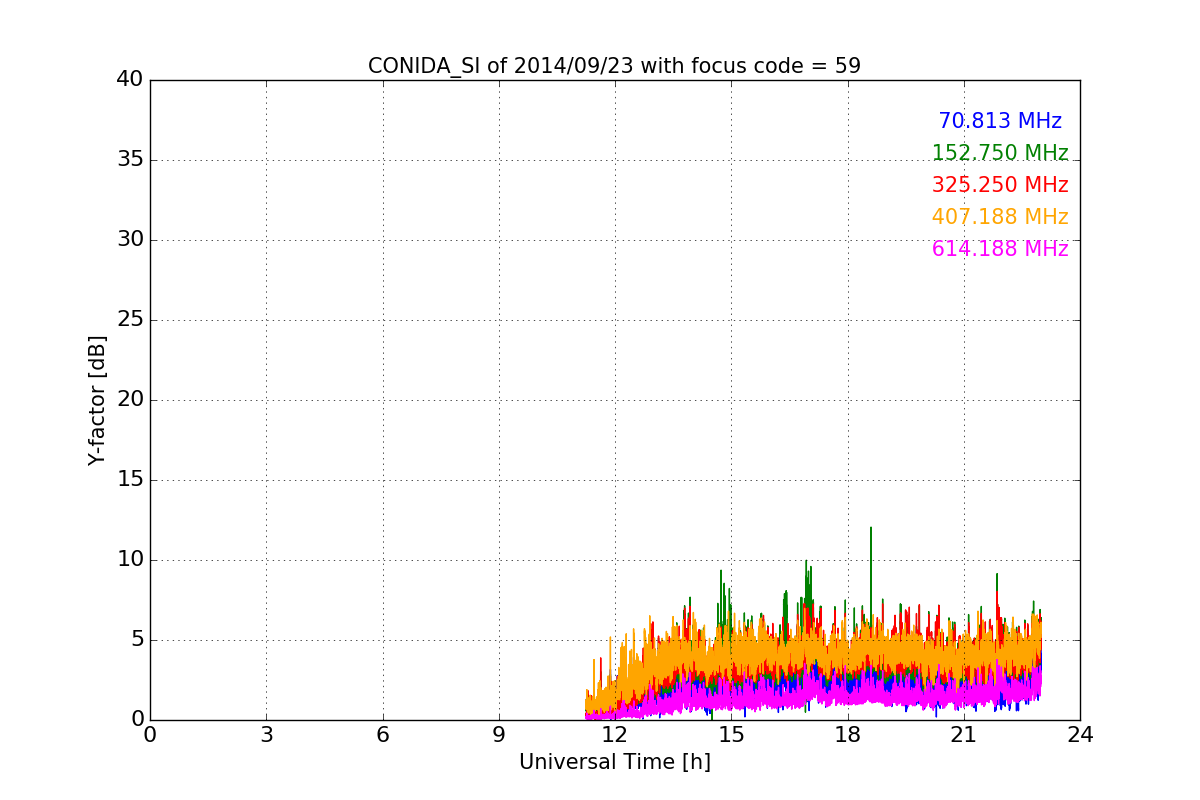Click the y-axis tick value 20
This screenshot has height=800, width=1200.
(130, 400)
